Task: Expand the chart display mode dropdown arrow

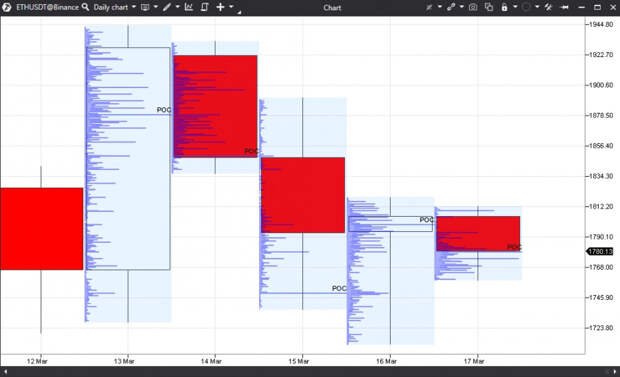Action: [x=155, y=7]
